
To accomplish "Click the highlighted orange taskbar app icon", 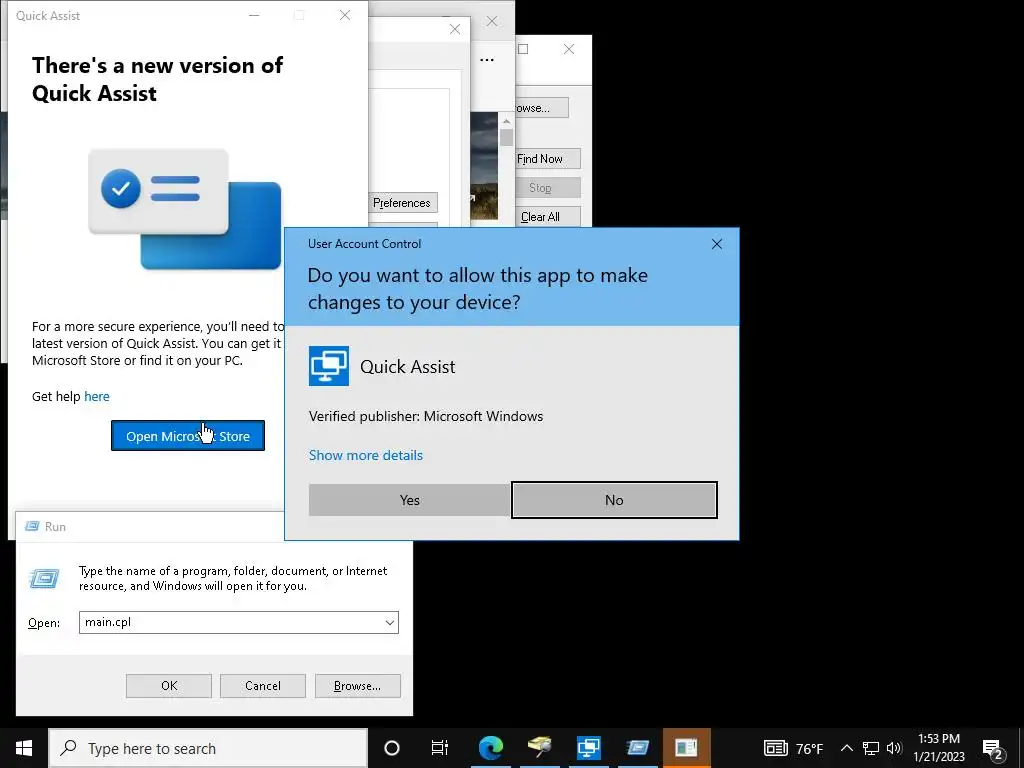I will click(x=686, y=748).
